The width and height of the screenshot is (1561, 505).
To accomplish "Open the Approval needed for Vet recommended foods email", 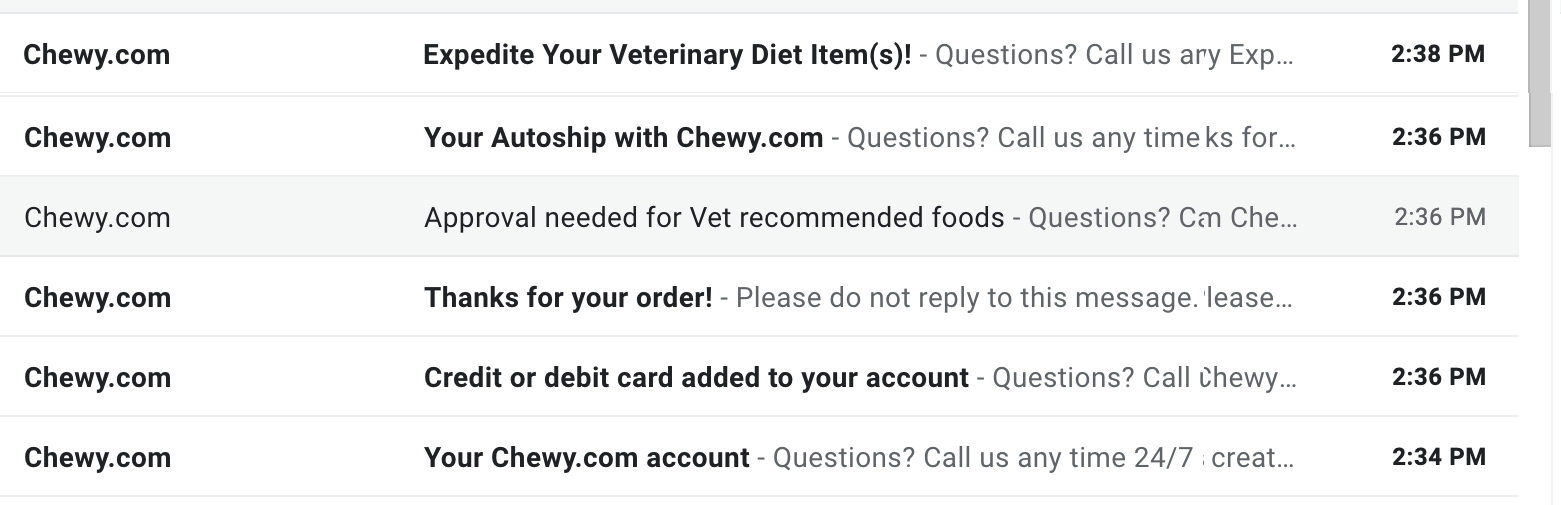I will (714, 217).
